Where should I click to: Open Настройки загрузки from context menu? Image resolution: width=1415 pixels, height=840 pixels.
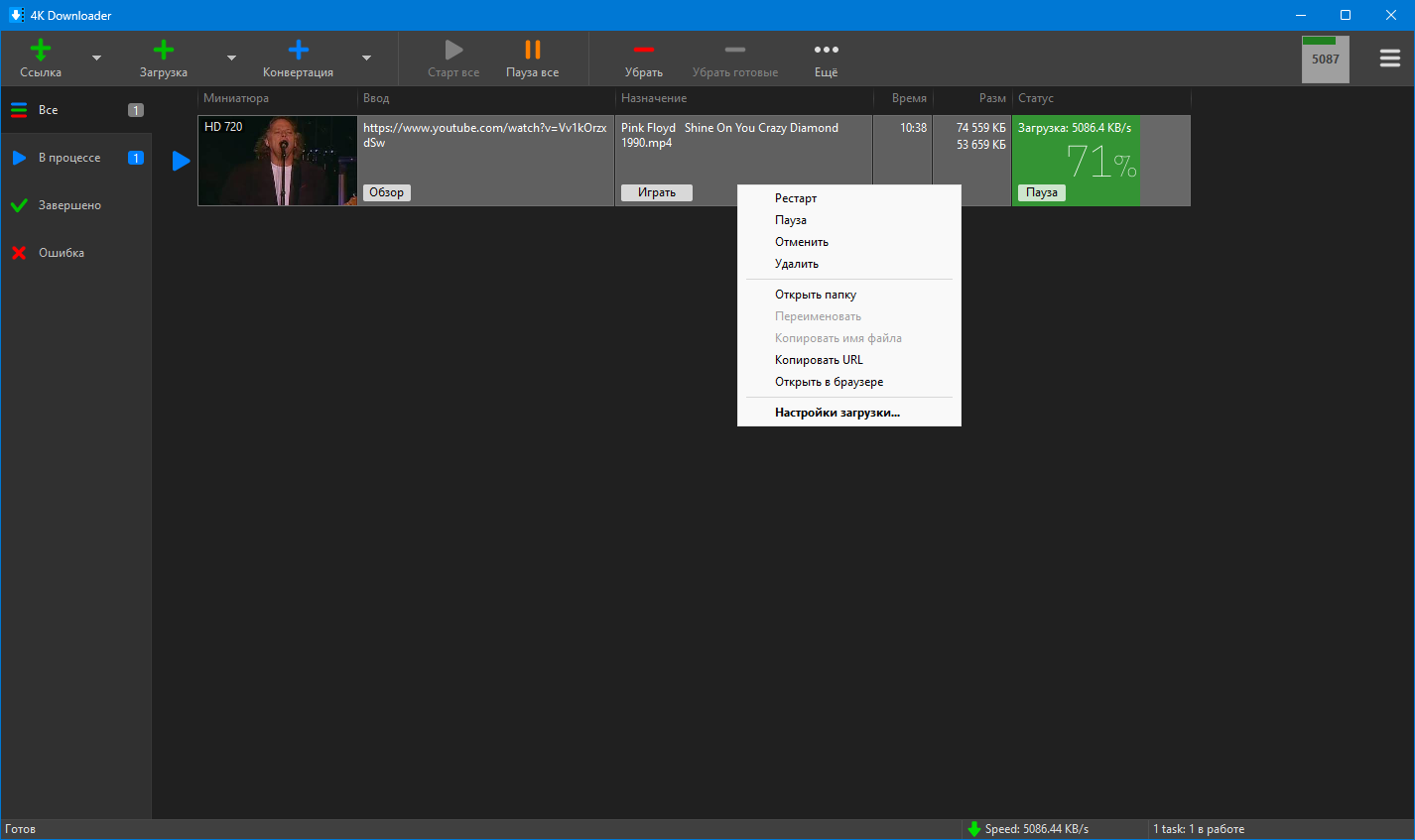coord(836,413)
